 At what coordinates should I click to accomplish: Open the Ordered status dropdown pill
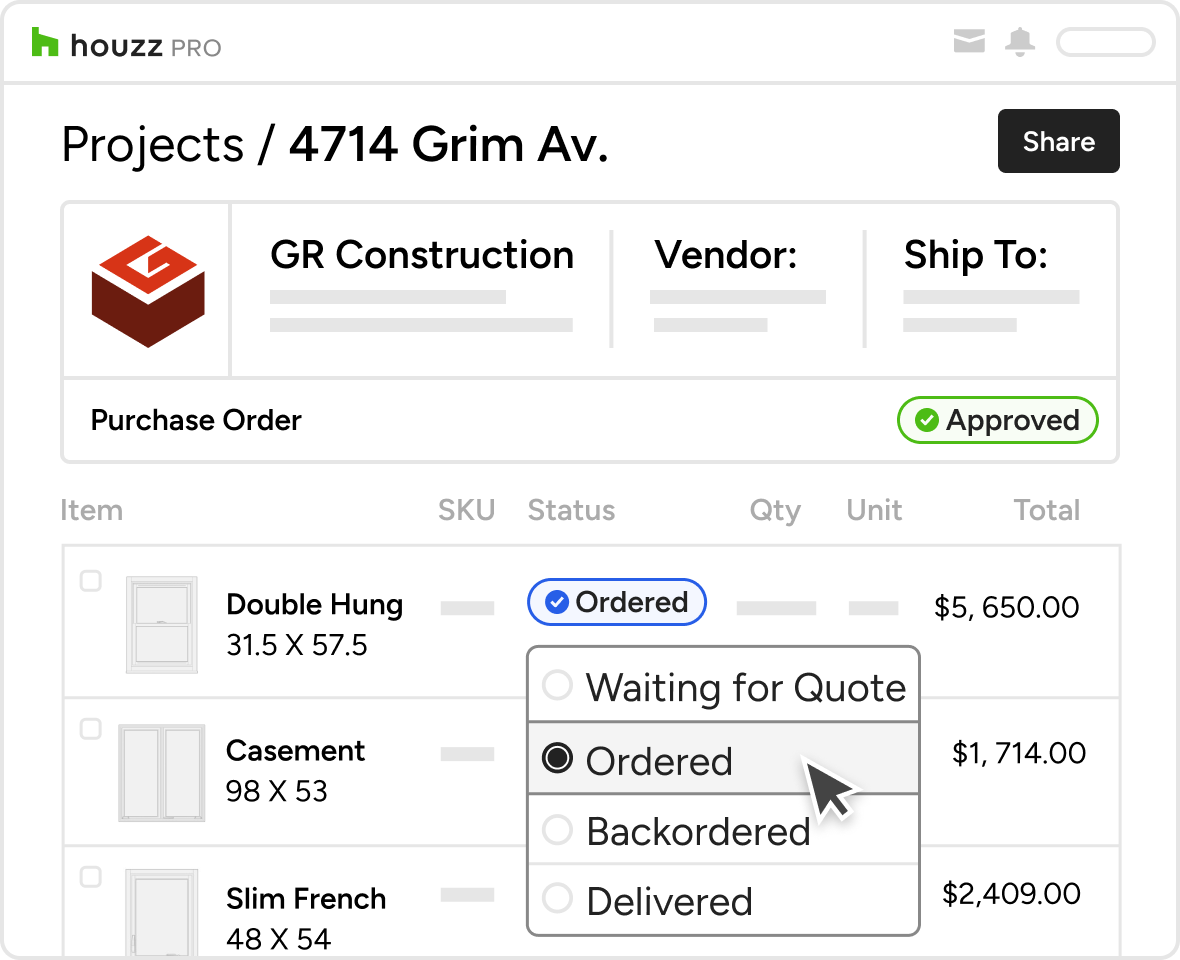(x=617, y=602)
